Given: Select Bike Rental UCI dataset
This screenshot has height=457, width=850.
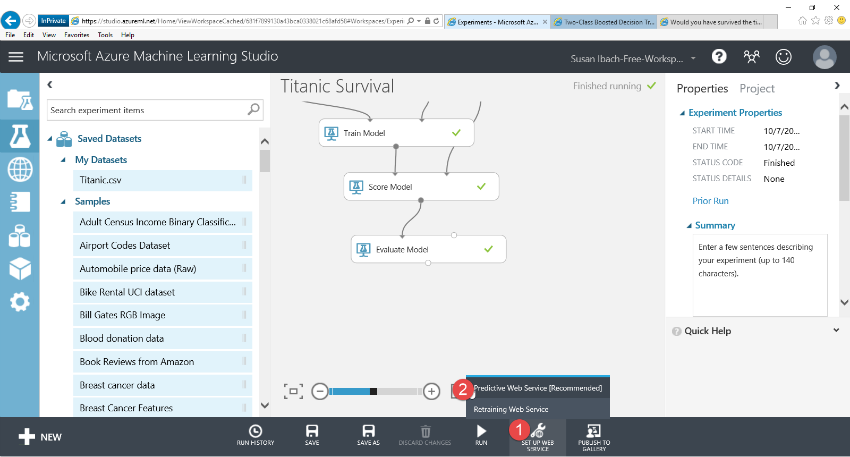Looking at the screenshot, I should (x=163, y=292).
